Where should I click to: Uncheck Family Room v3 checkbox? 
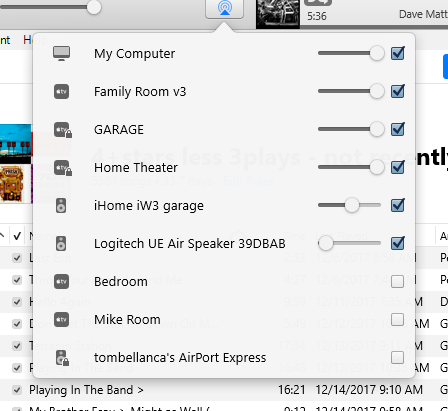pos(398,91)
